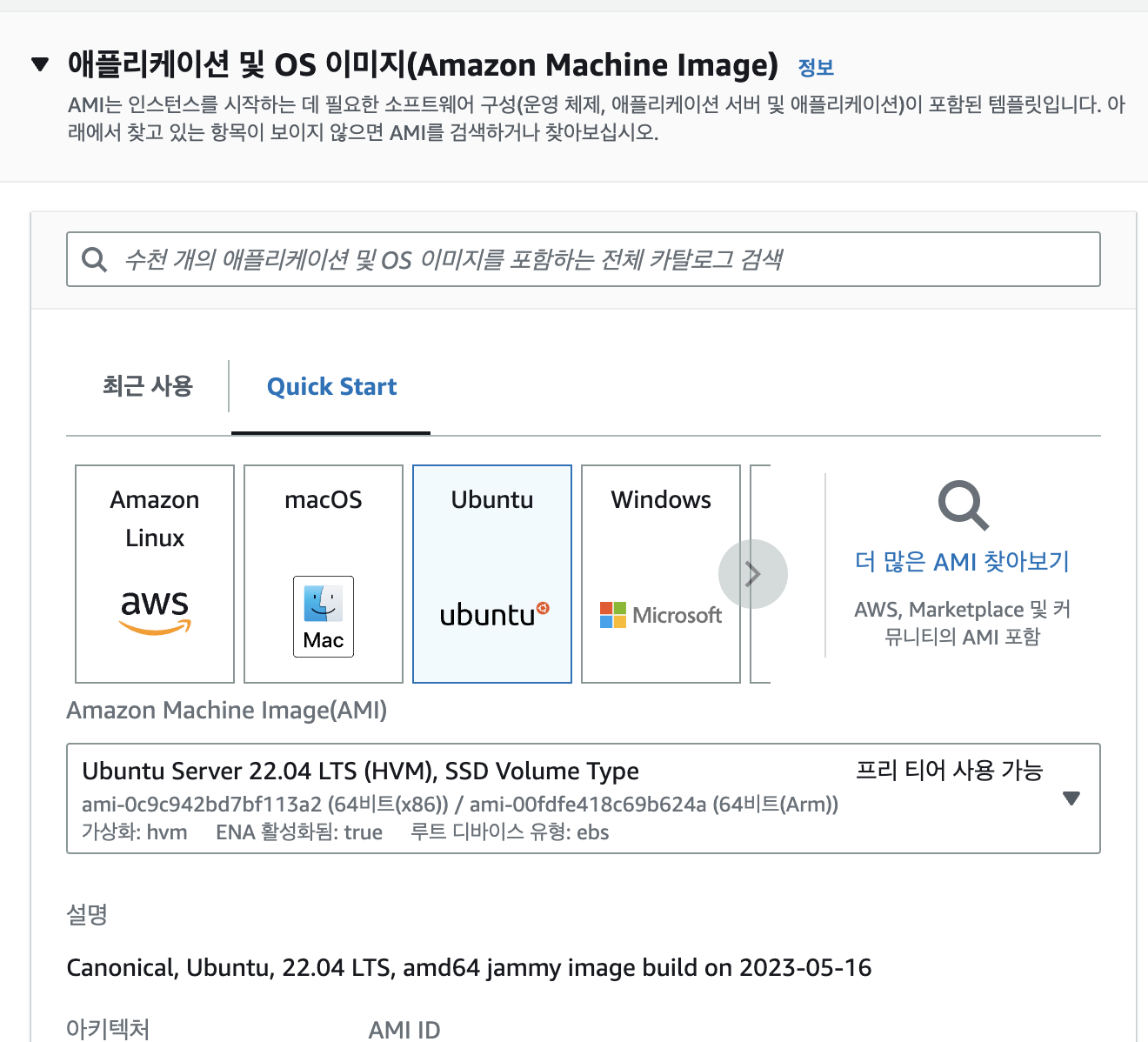Click the large browse AMI magnifier icon
The width and height of the screenshot is (1148, 1042).
coord(963,505)
